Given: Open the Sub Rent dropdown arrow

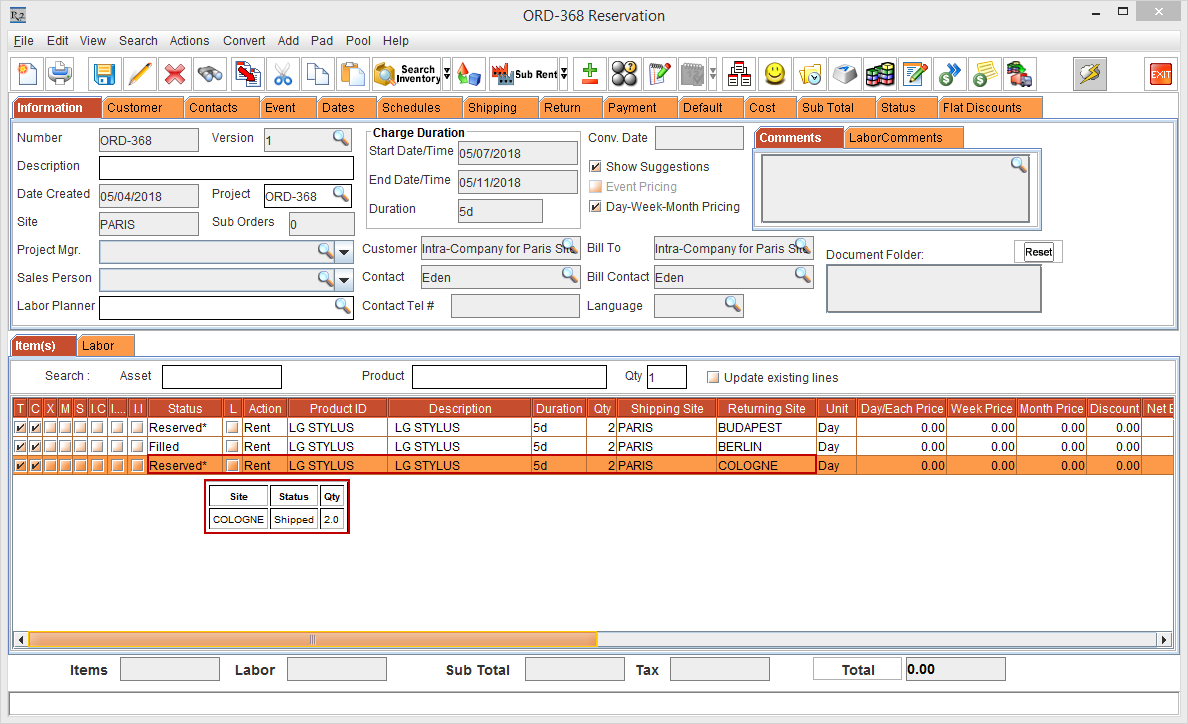Looking at the screenshot, I should (x=564, y=74).
